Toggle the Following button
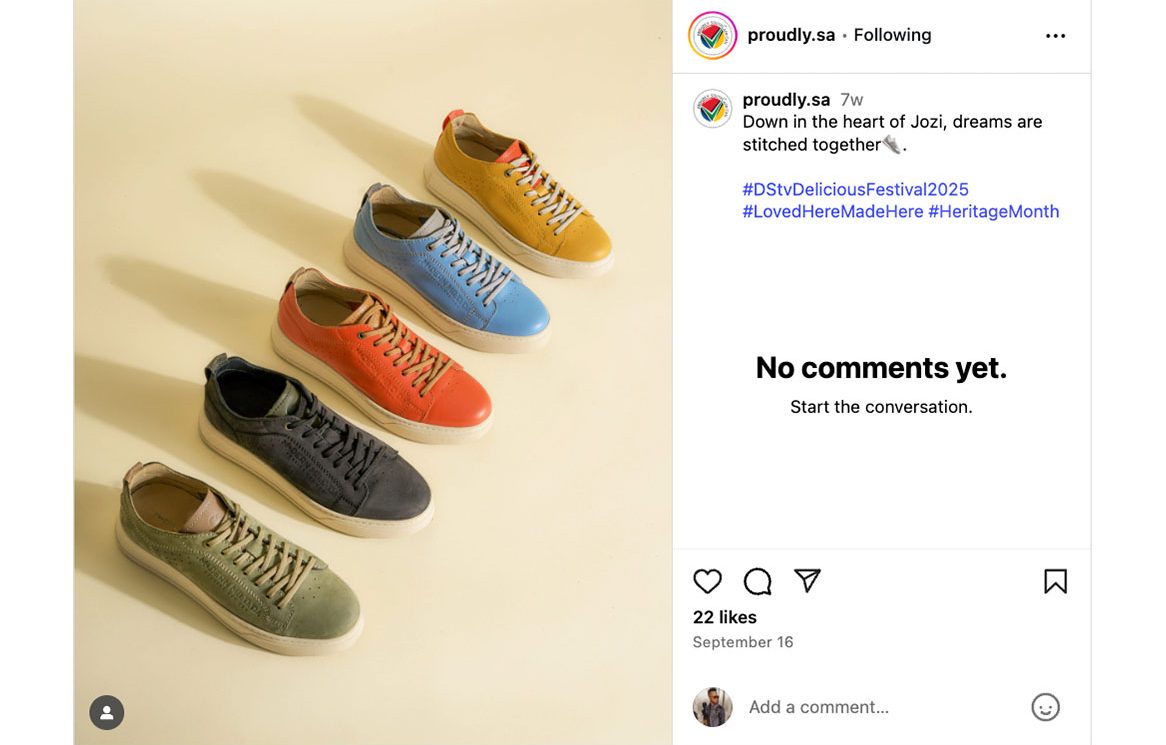The width and height of the screenshot is (1166, 745). (892, 35)
